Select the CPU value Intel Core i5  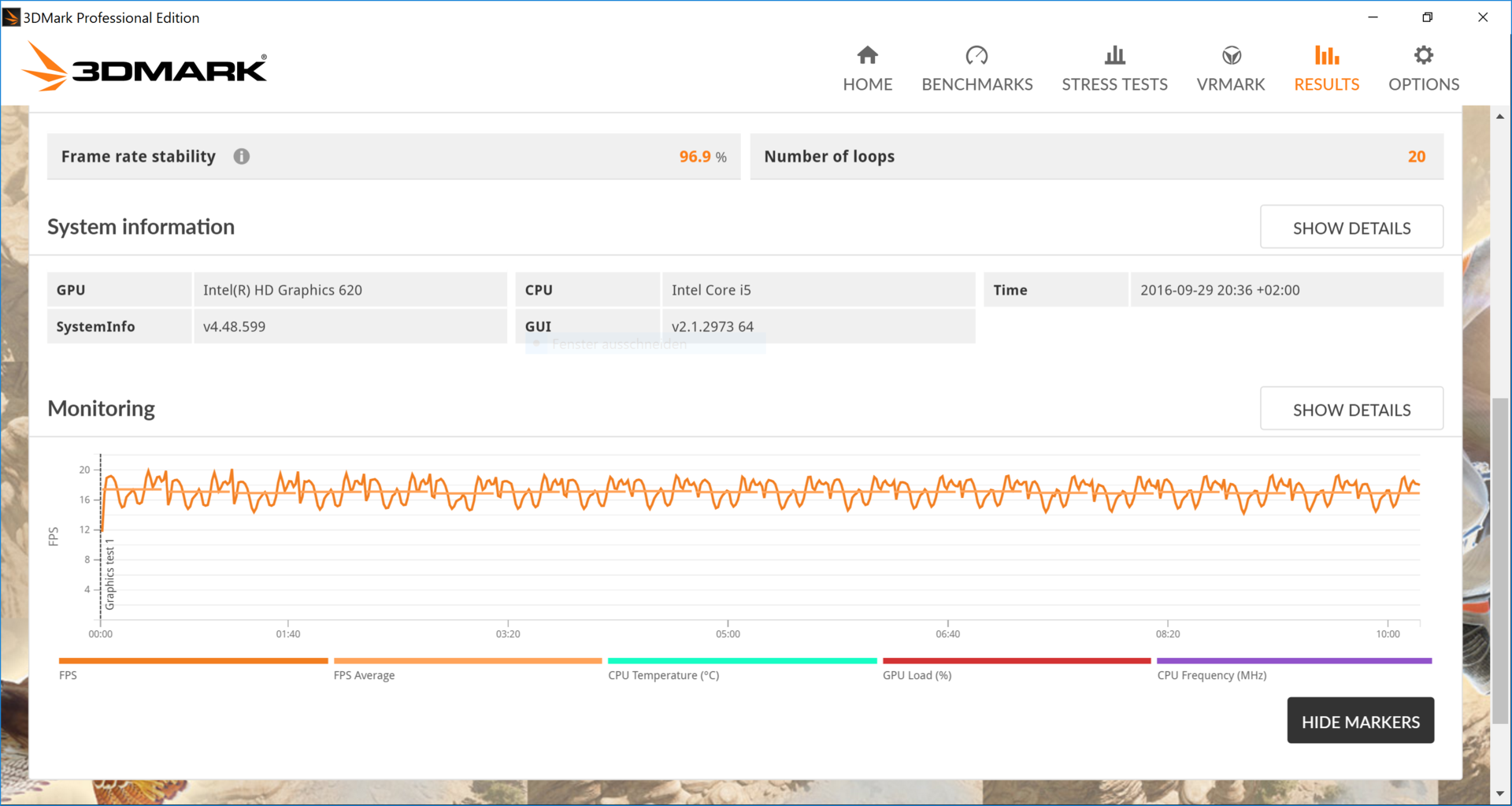[711, 290]
